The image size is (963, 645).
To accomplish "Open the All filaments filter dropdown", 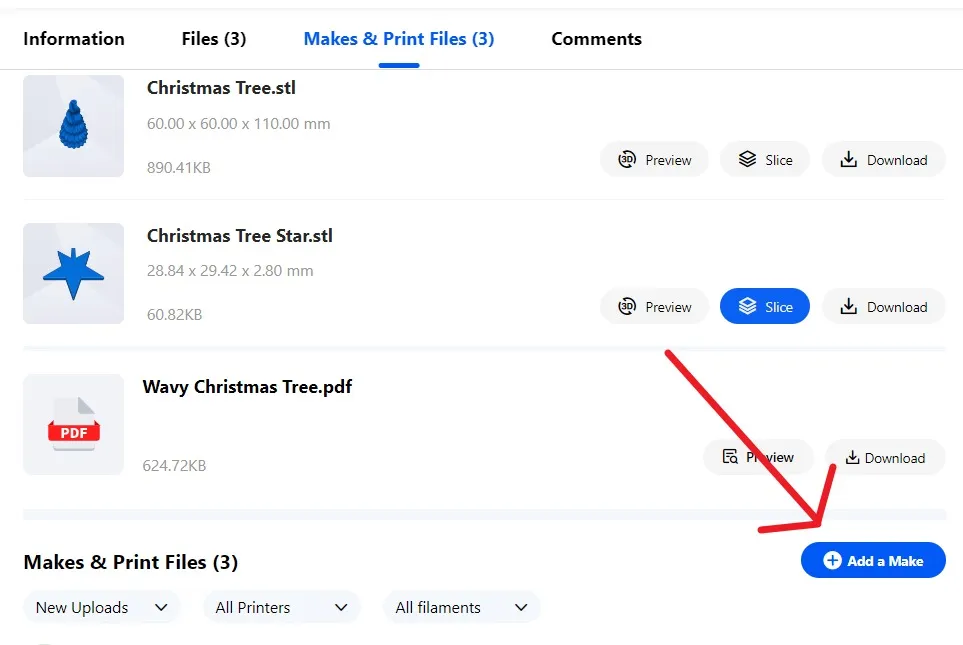I will pyautogui.click(x=461, y=608).
